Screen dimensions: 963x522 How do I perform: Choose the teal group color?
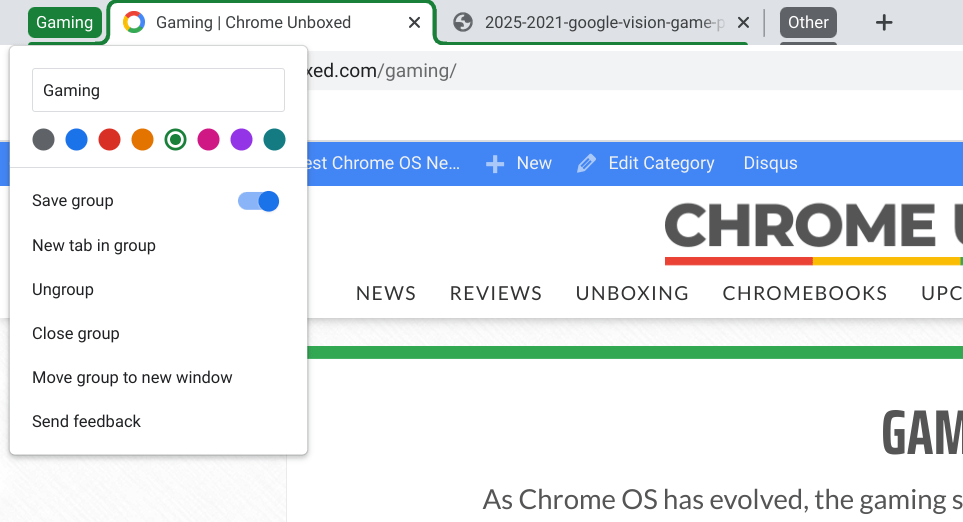coord(275,139)
